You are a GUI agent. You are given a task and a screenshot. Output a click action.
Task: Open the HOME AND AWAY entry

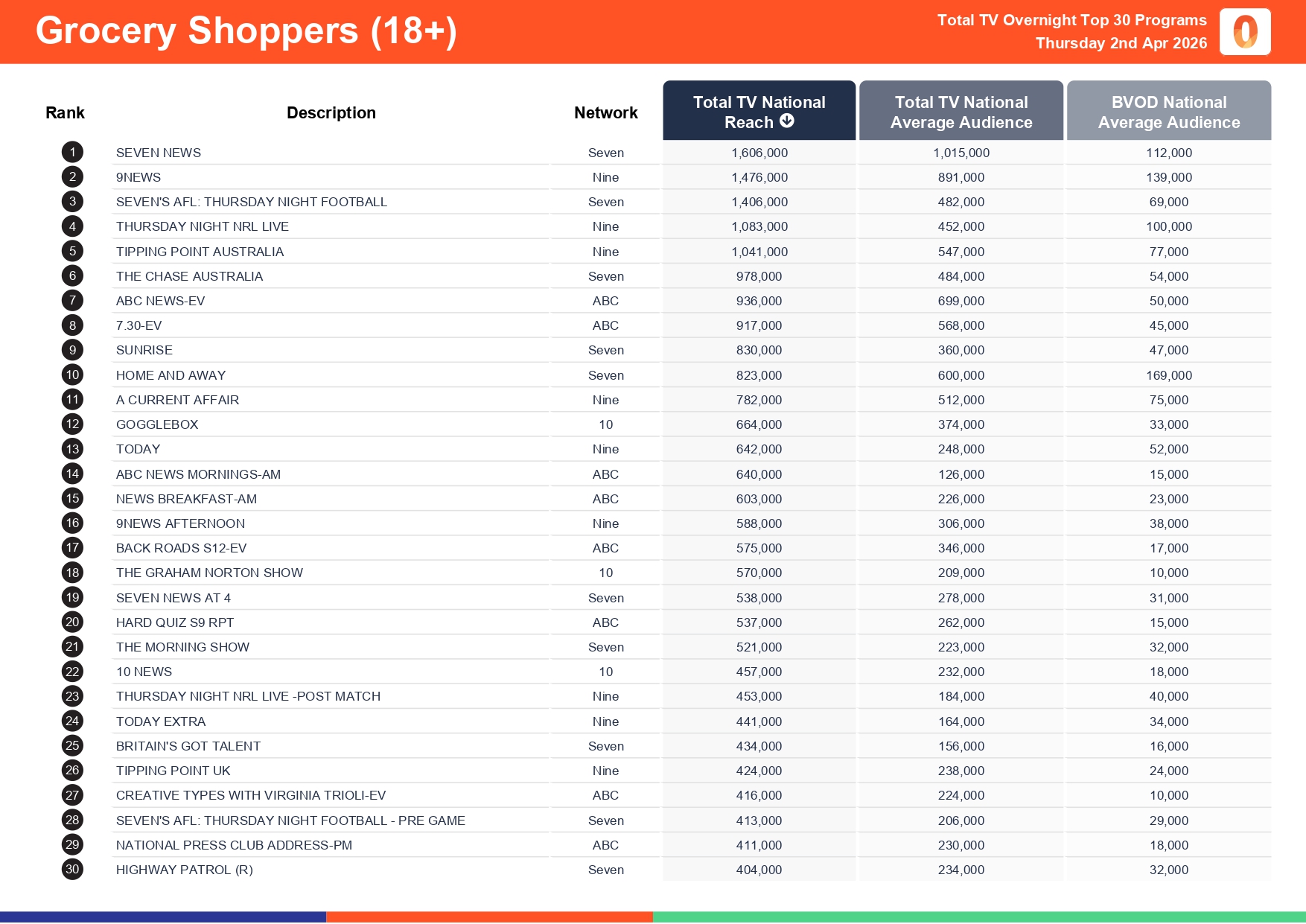coord(171,375)
